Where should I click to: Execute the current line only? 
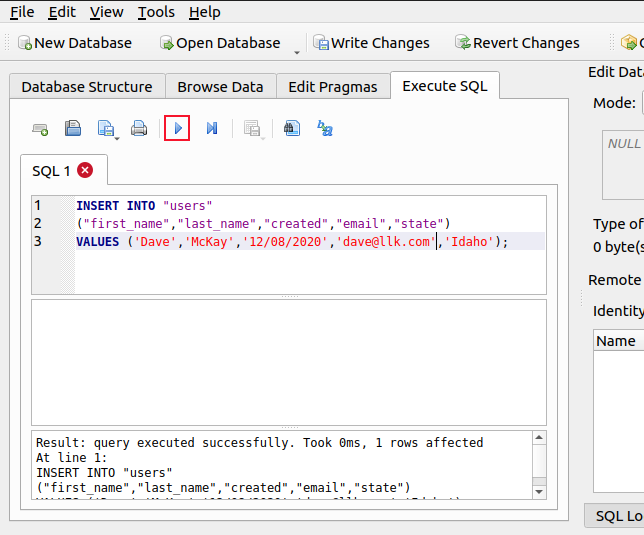pyautogui.click(x=212, y=128)
